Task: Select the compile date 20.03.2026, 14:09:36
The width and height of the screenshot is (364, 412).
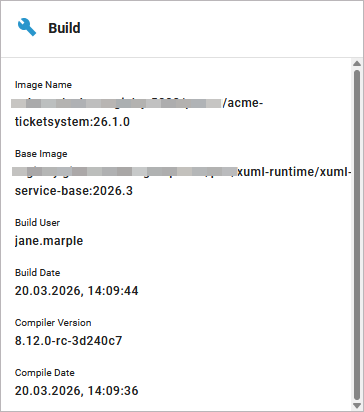Action: pos(76,391)
